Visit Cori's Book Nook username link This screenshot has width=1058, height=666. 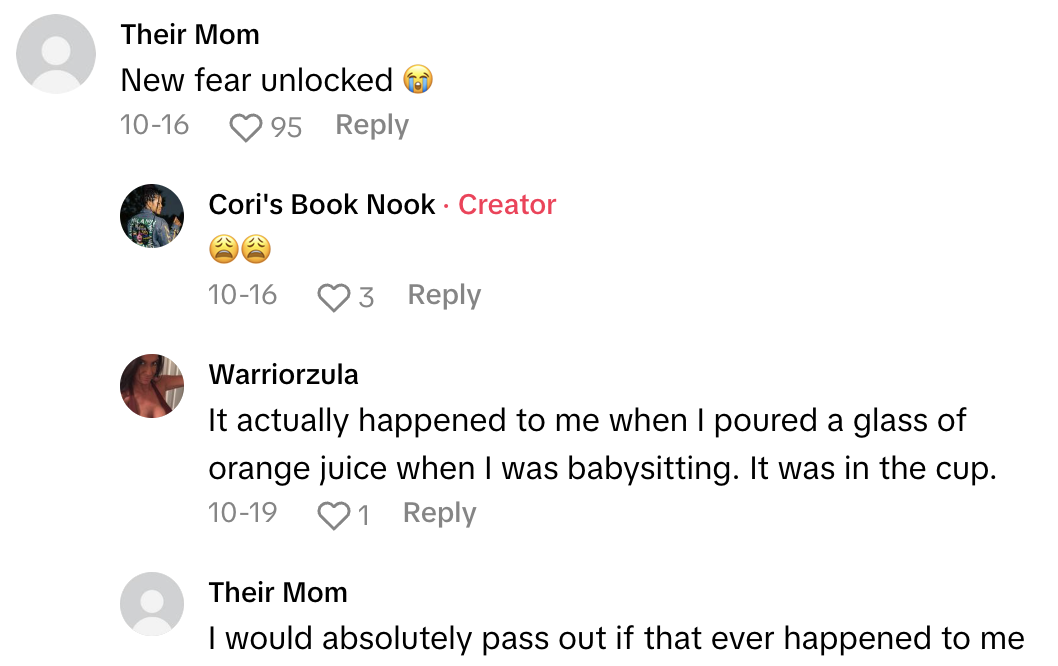(322, 205)
